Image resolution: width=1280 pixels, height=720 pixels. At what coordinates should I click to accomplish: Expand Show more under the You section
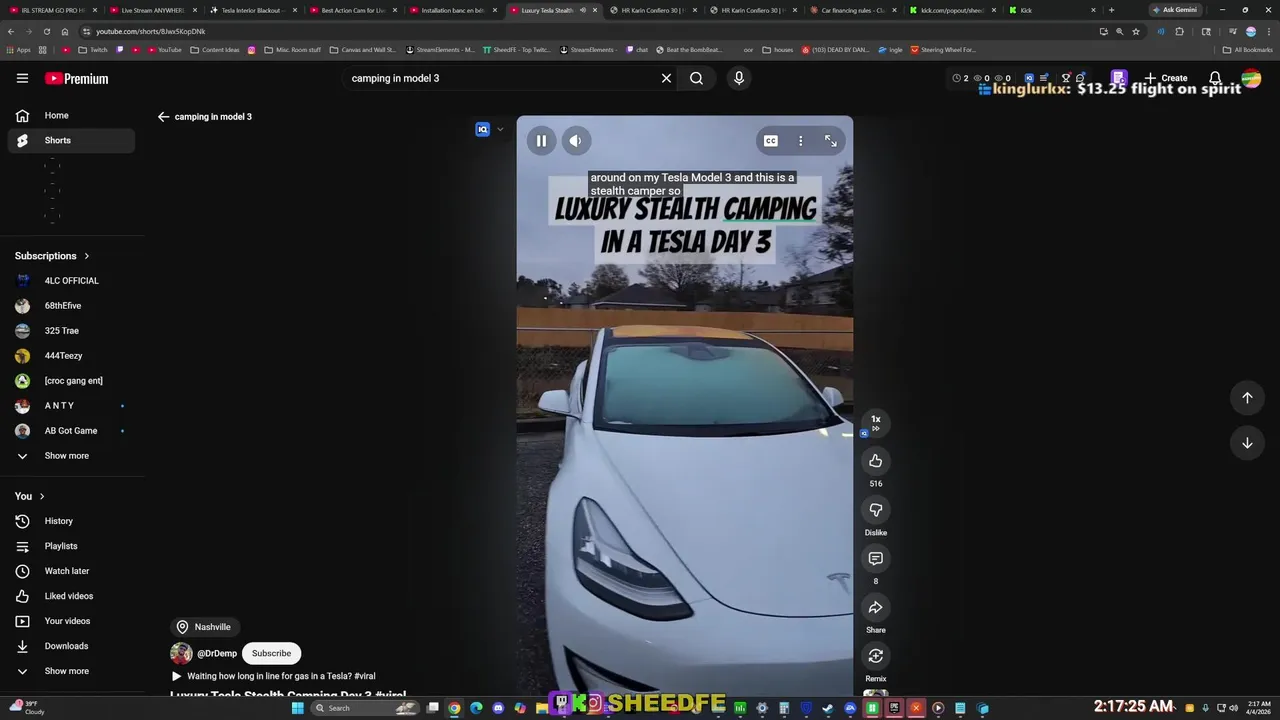[71, 671]
